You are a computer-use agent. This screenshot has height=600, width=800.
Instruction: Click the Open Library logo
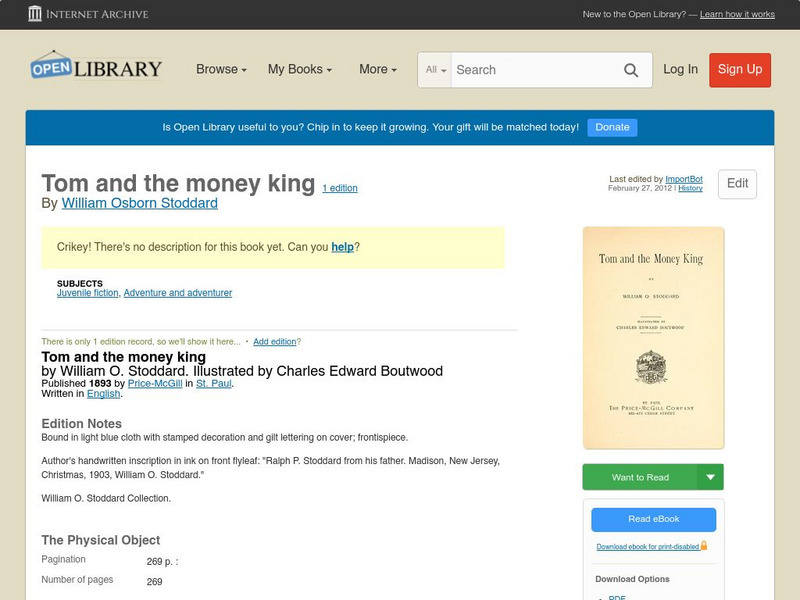pos(96,69)
